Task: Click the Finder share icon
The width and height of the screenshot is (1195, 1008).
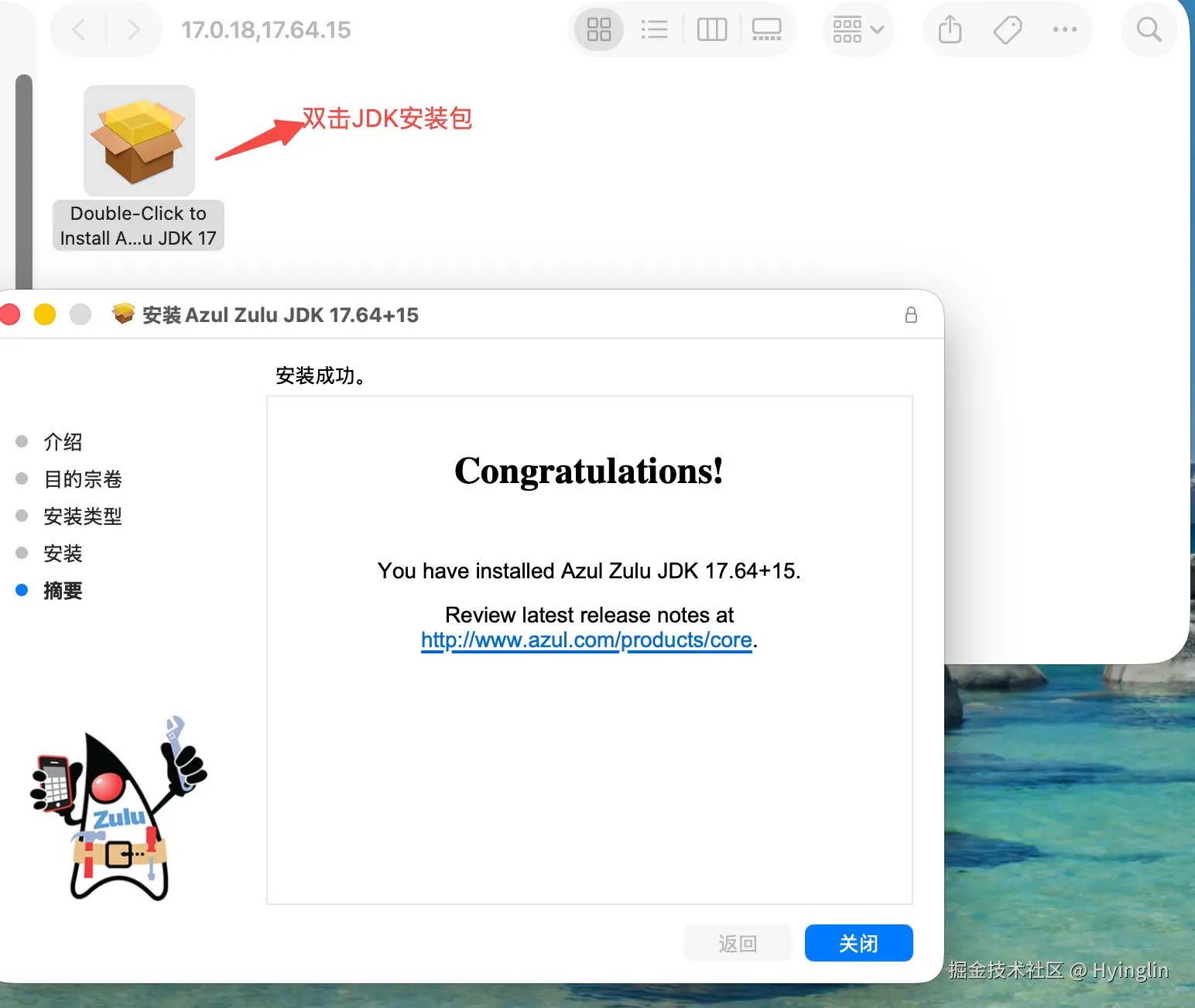Action: [x=950, y=30]
